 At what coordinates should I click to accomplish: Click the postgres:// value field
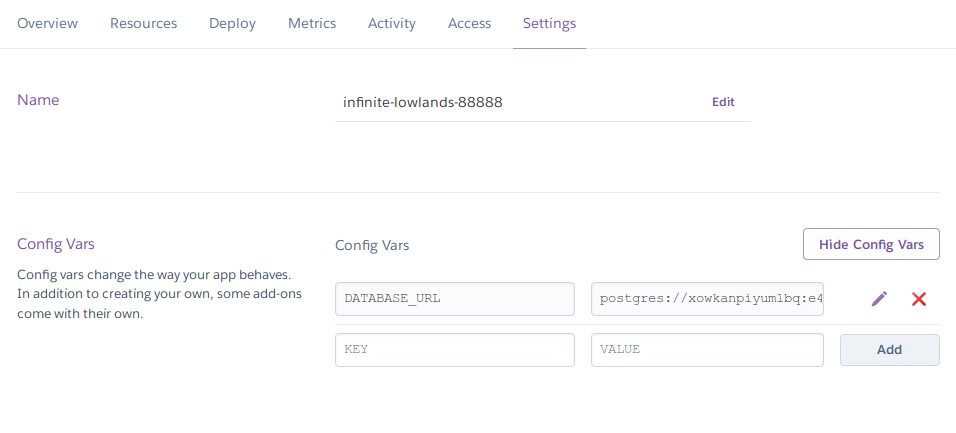click(707, 299)
